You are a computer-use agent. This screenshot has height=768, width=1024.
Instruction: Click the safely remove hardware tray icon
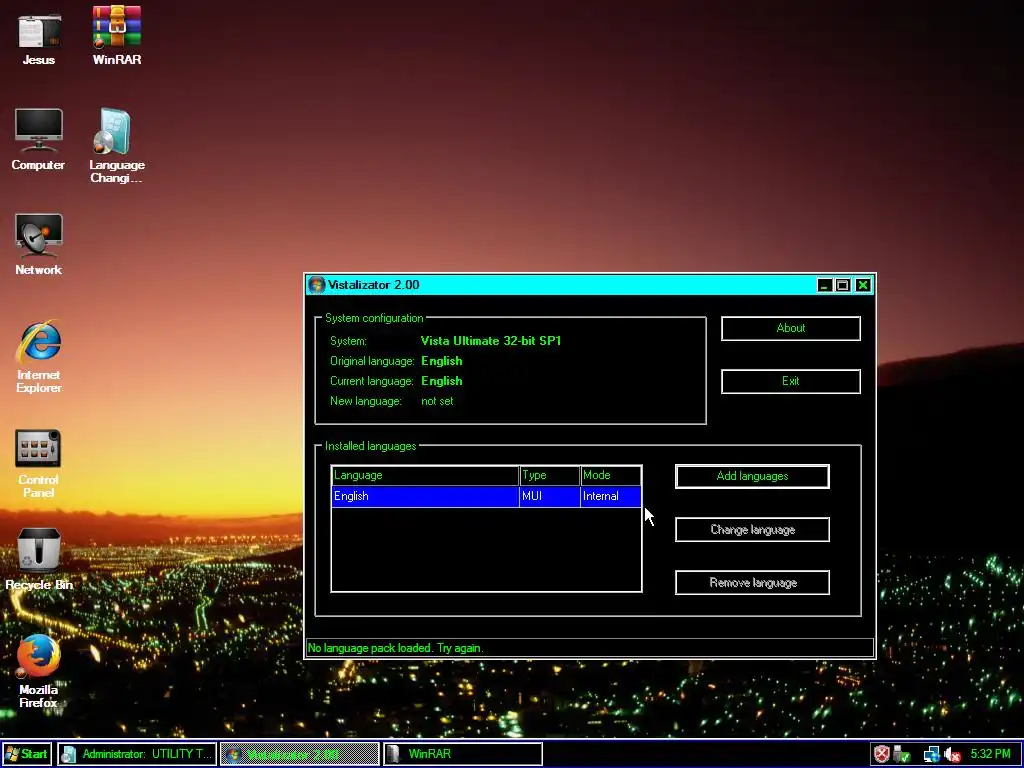coord(903,754)
